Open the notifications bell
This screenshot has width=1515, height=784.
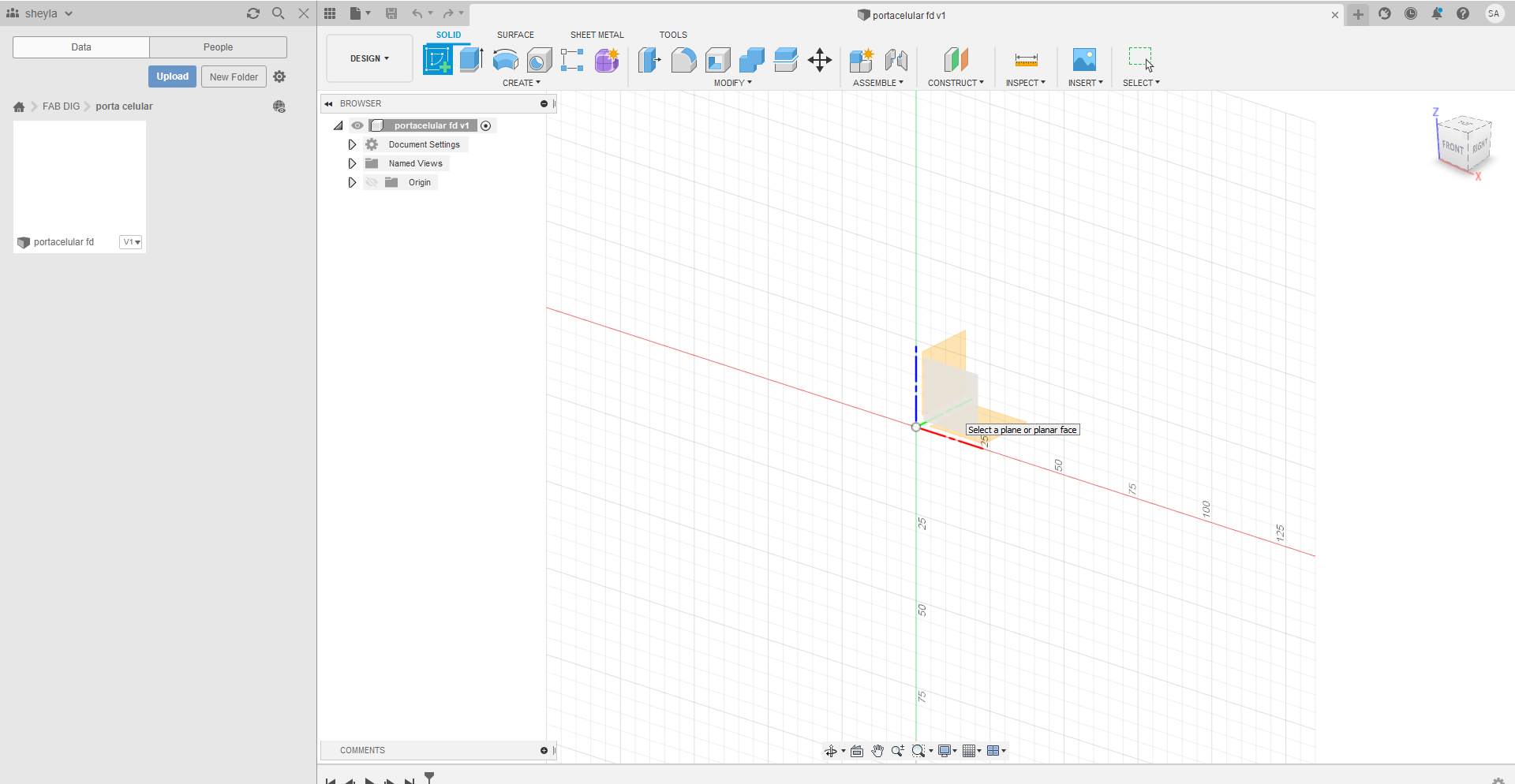(x=1437, y=13)
